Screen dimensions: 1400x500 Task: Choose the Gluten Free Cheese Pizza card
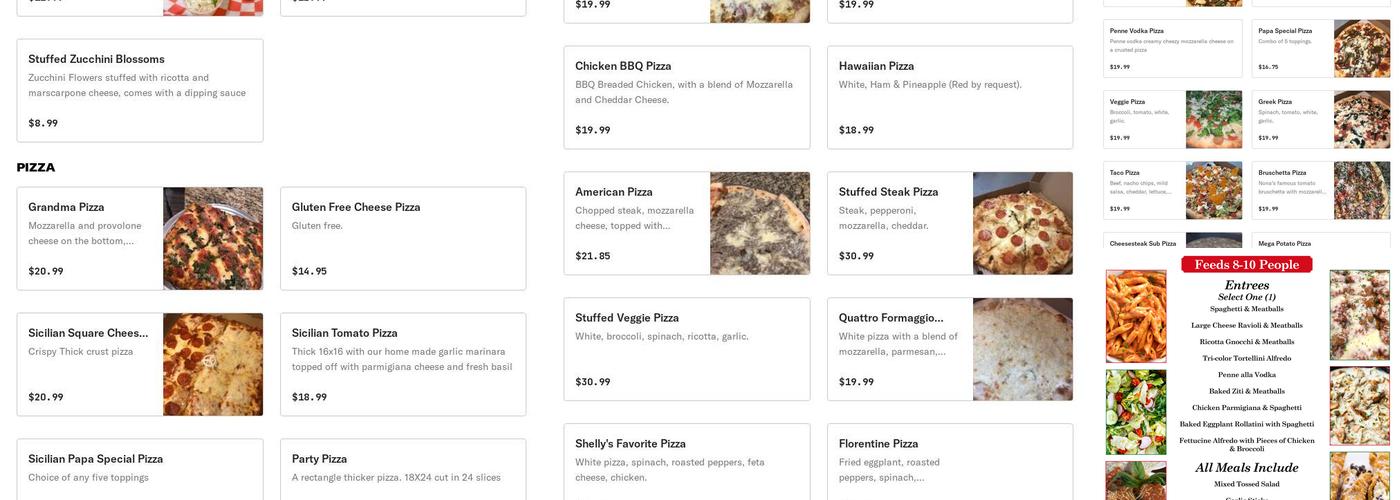[403, 239]
